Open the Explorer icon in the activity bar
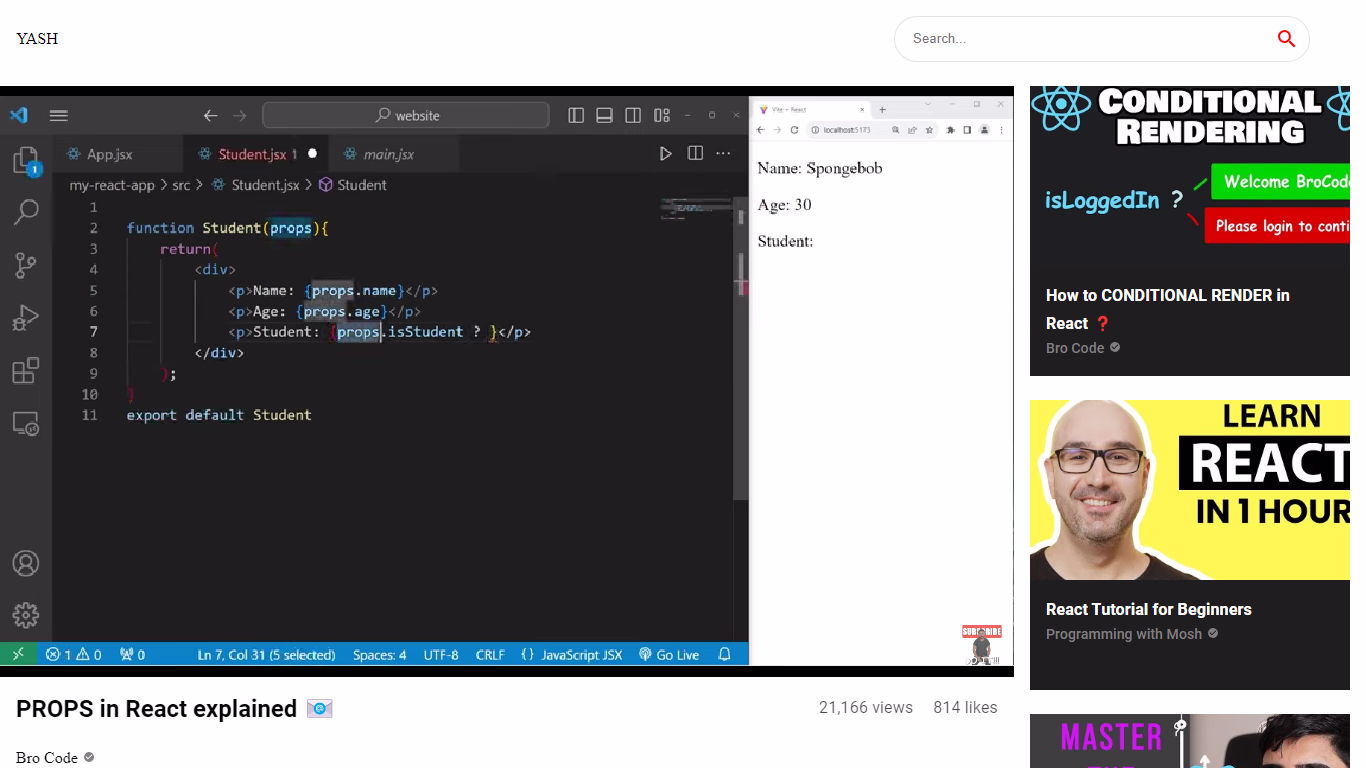Screen dimensions: 1366x768 point(26,161)
